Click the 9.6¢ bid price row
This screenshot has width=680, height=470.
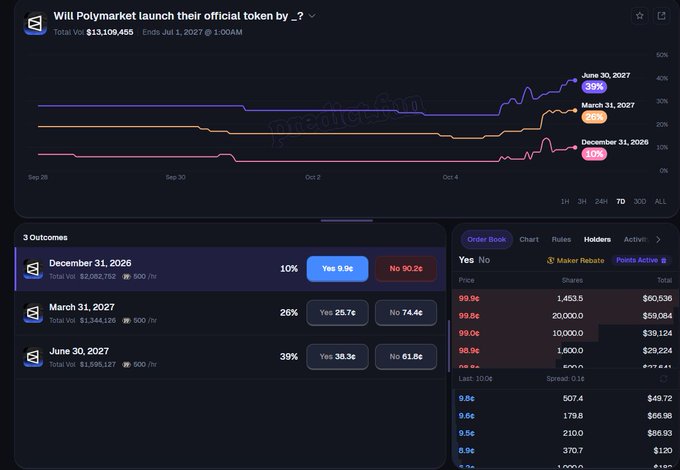[x=566, y=416]
